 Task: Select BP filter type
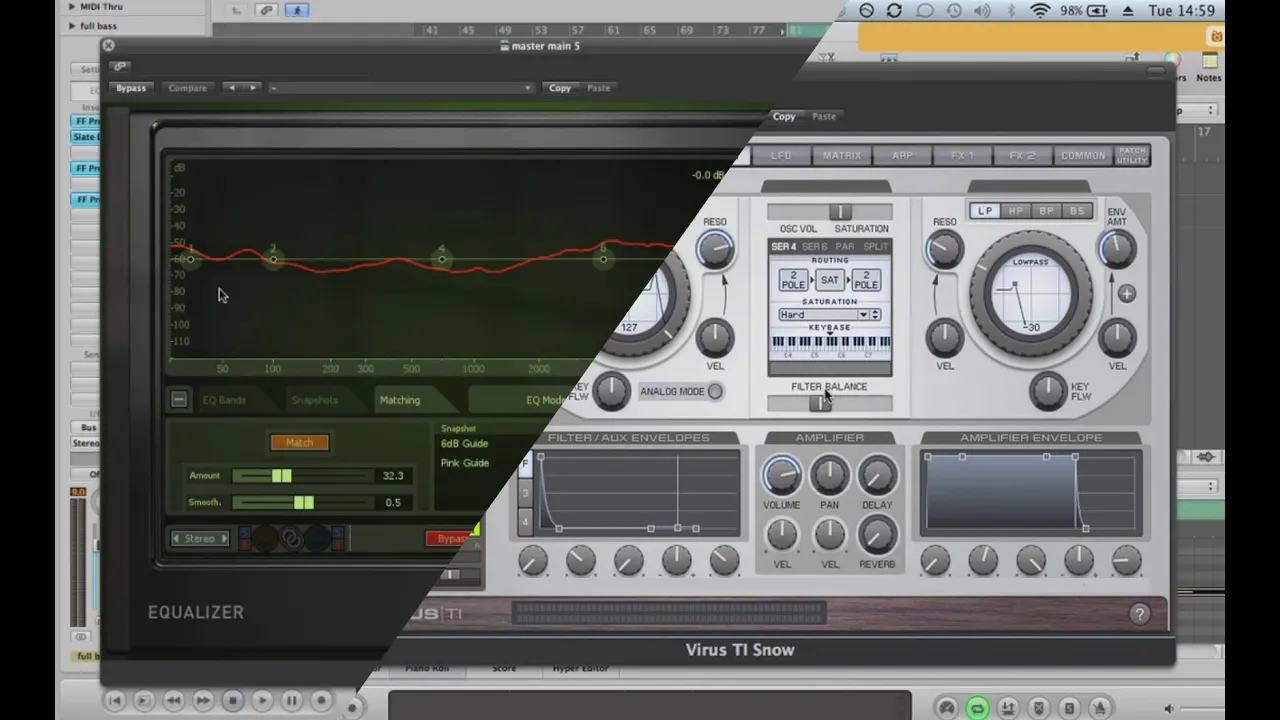point(1046,211)
